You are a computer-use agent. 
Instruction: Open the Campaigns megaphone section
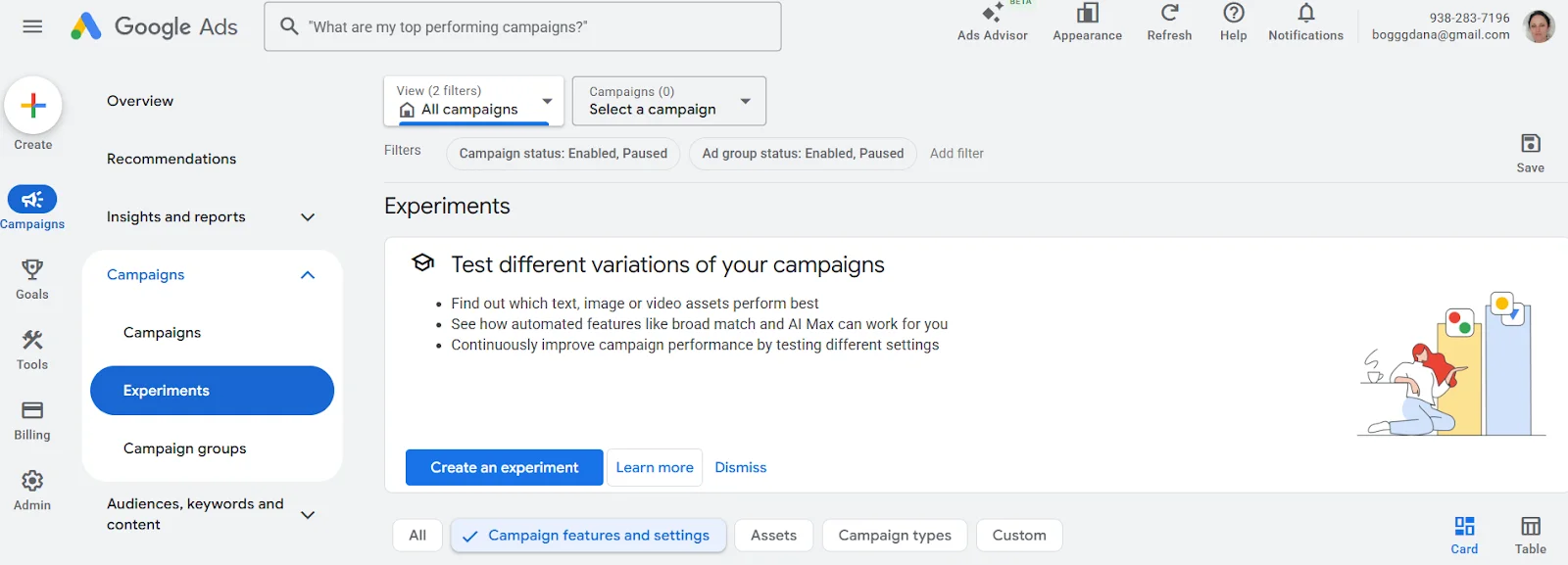pyautogui.click(x=32, y=209)
